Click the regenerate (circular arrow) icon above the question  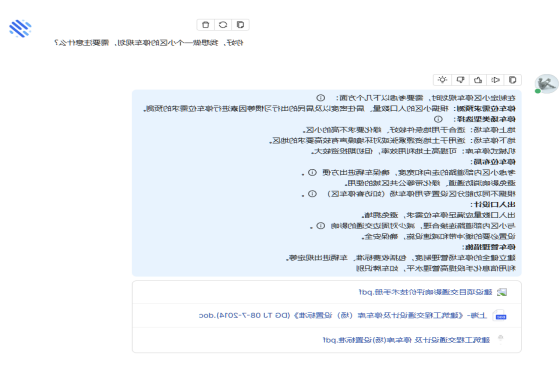(223, 25)
